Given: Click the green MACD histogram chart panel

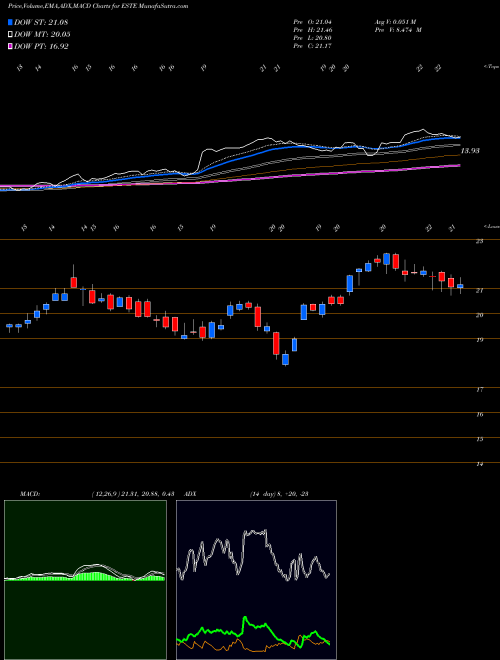Looking at the screenshot, I should 85,580.
